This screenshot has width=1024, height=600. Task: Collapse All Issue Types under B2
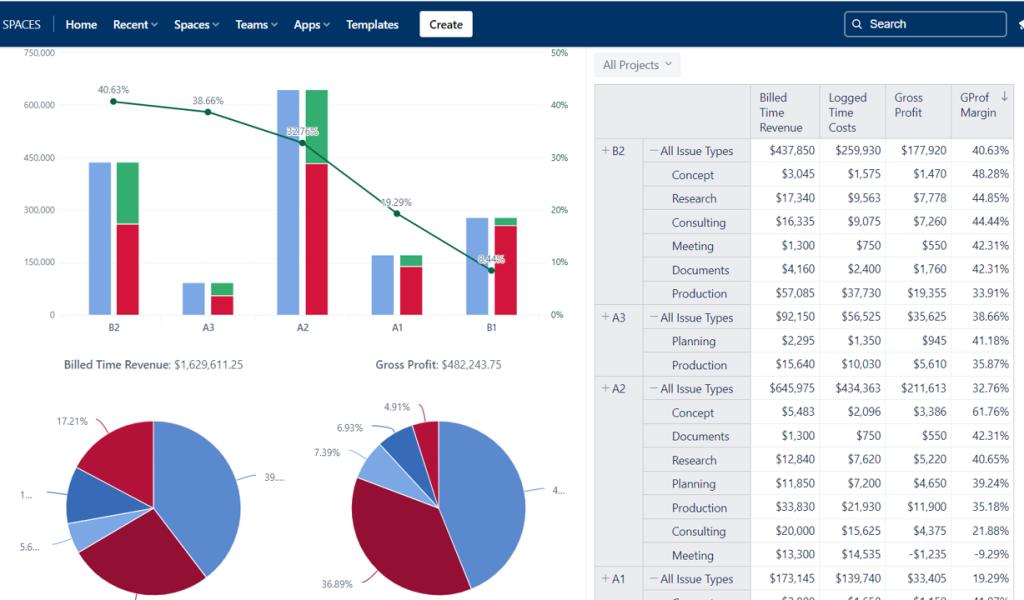(x=654, y=150)
